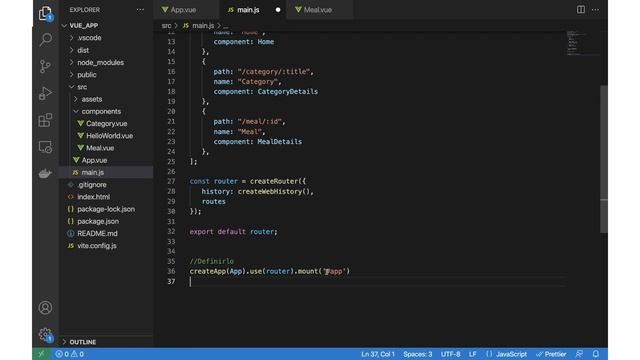
Task: Open errors and warnings count in status bar
Action: (70, 354)
